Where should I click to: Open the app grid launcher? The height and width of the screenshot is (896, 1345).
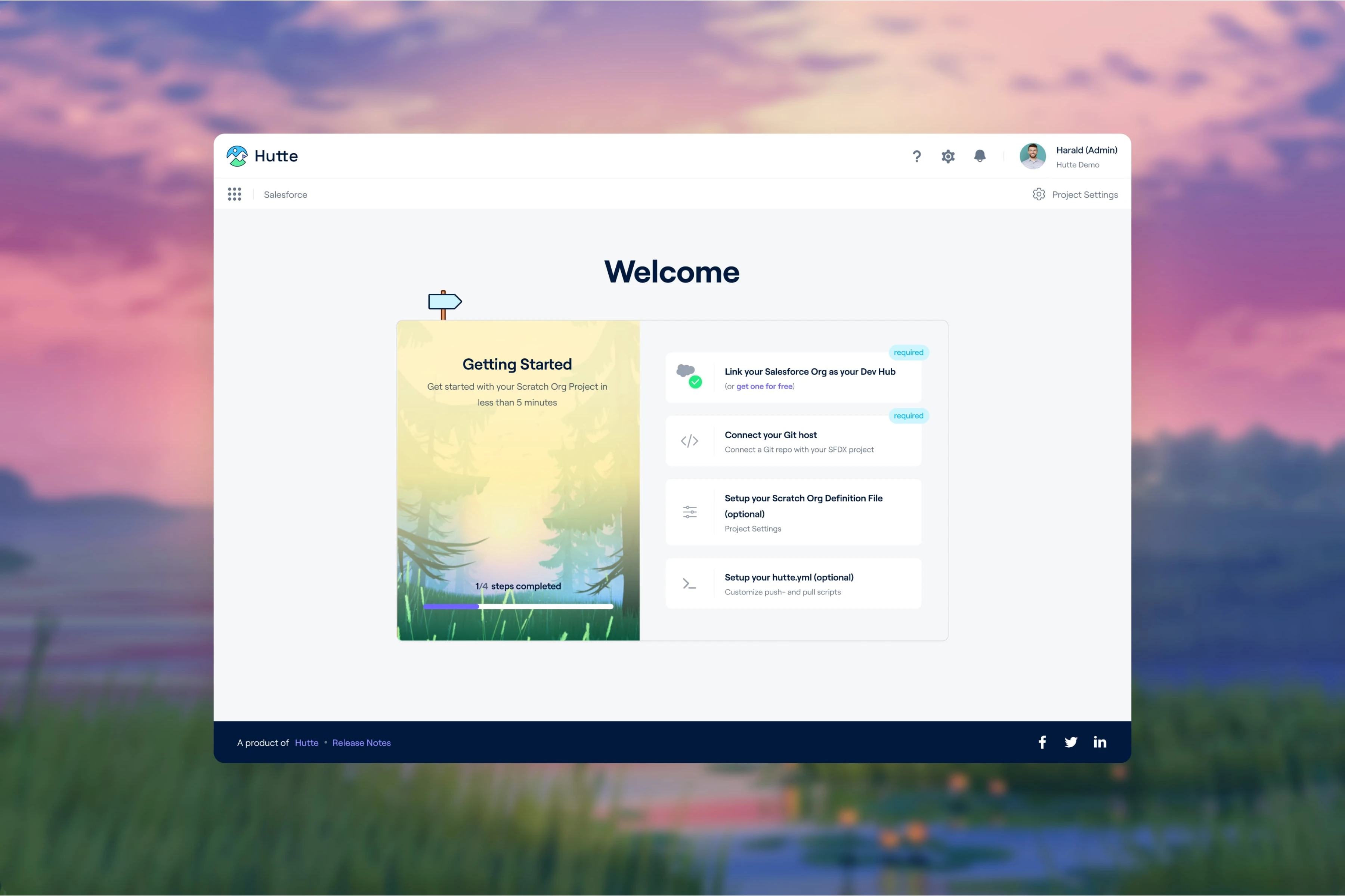click(235, 194)
